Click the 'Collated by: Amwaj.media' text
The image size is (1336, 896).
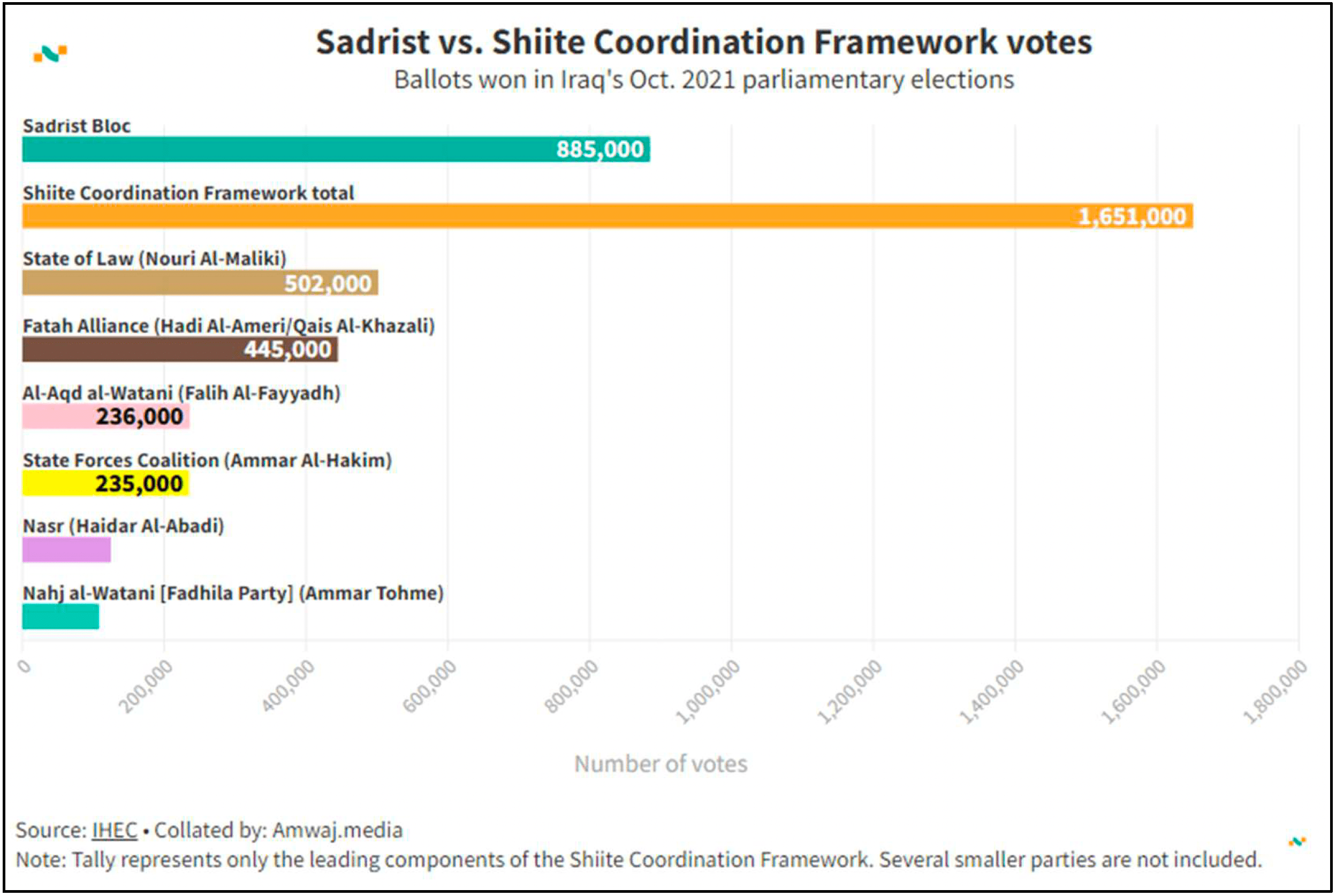(279, 830)
